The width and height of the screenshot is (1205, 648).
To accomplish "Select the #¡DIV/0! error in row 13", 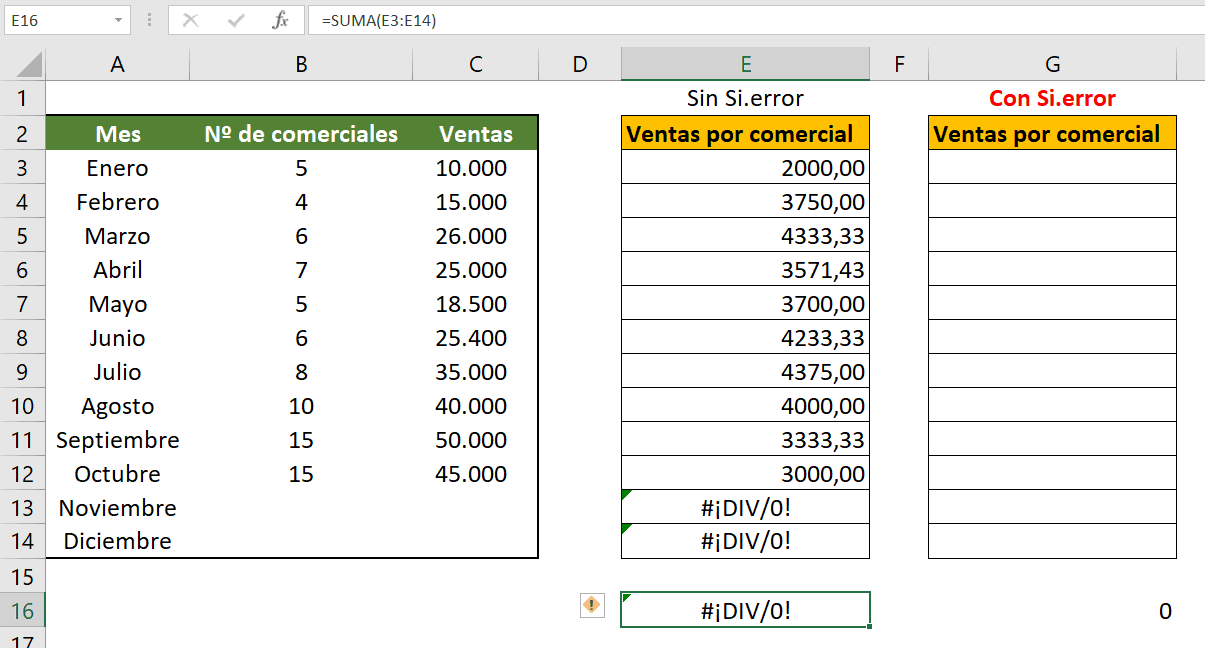I will (x=745, y=507).
